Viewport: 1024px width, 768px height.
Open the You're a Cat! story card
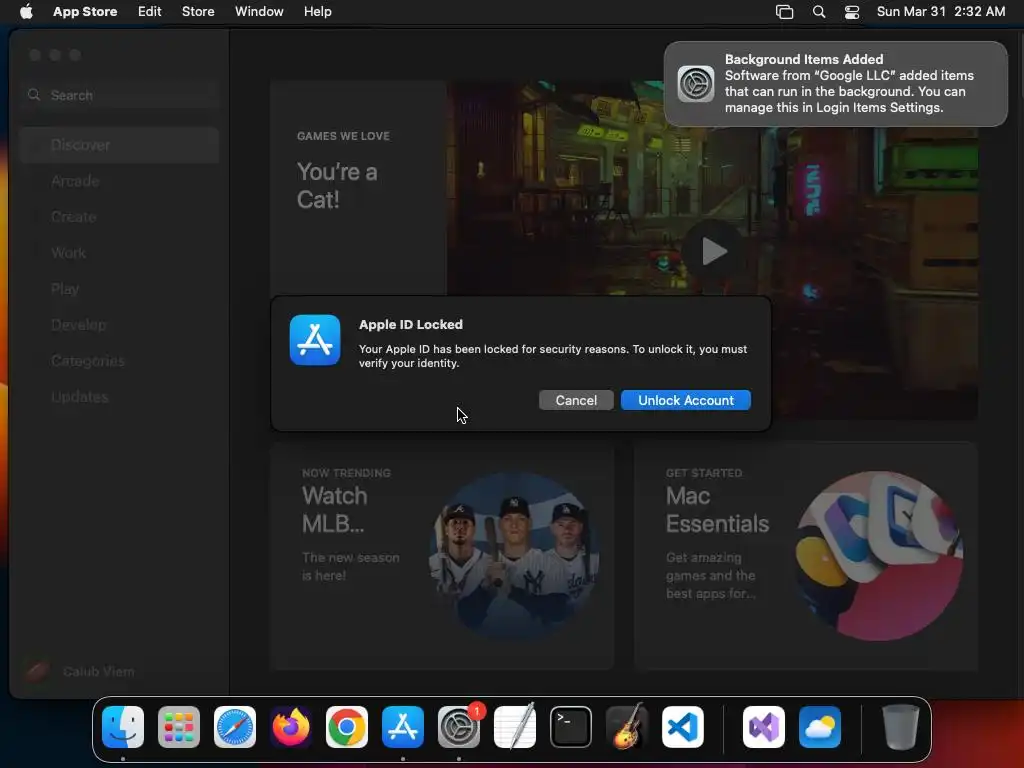tap(358, 187)
